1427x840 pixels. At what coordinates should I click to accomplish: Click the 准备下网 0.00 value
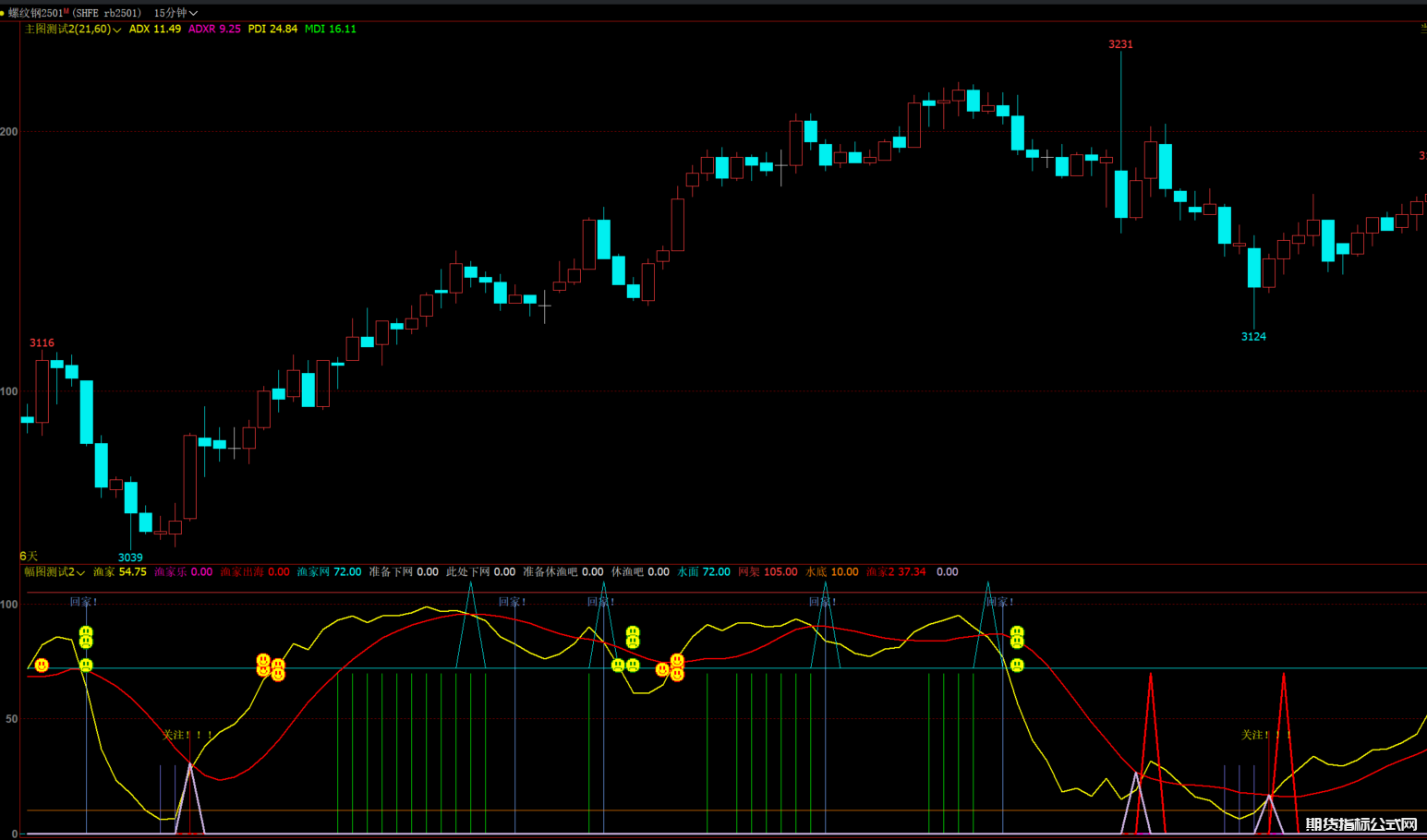coord(404,572)
